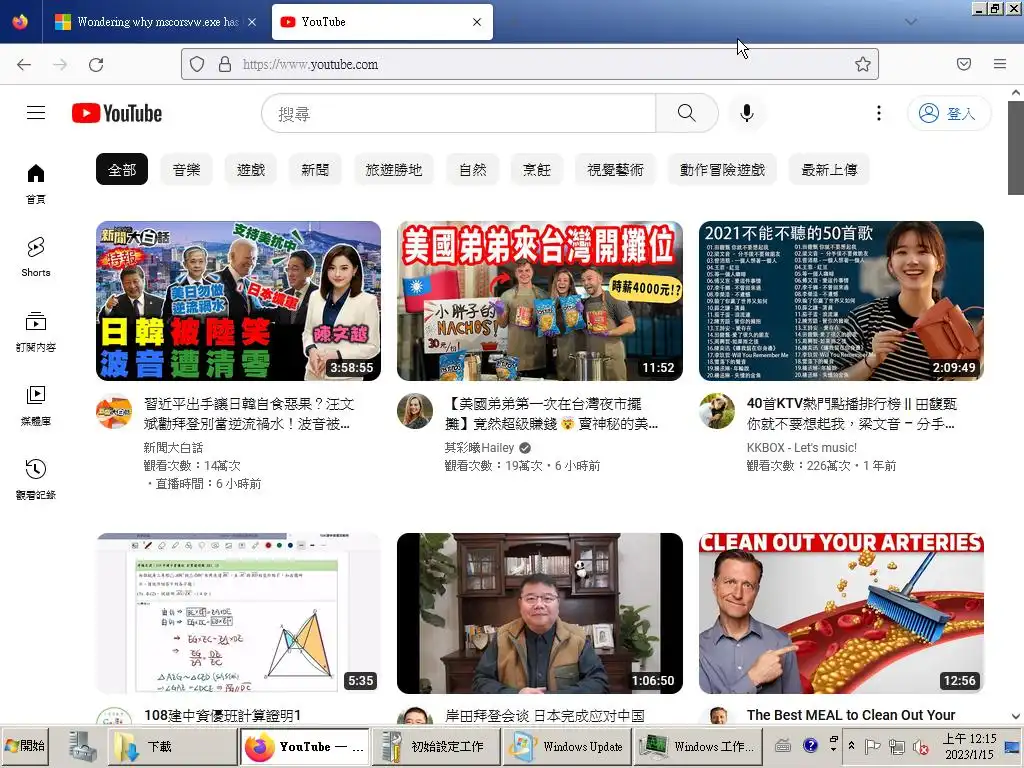Open the YouTube hamburger guide menu
Image resolution: width=1024 pixels, height=768 pixels.
click(x=36, y=113)
